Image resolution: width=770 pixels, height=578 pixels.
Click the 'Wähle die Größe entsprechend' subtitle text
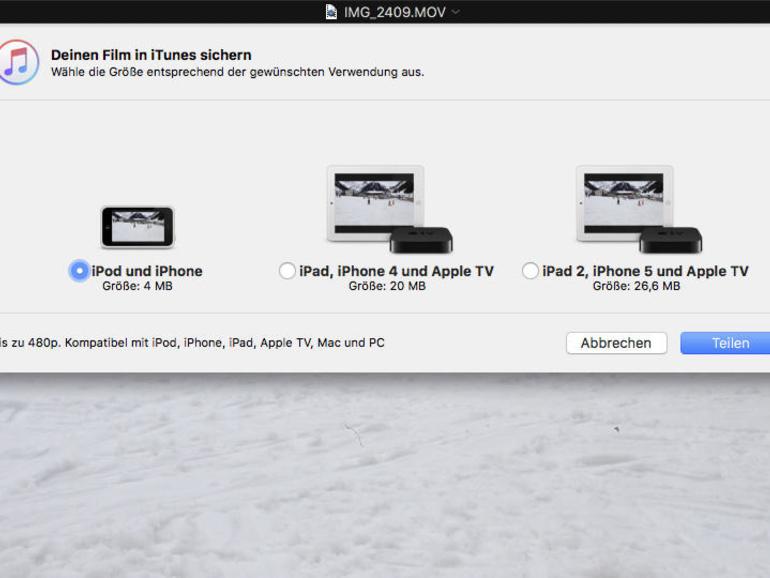click(238, 72)
